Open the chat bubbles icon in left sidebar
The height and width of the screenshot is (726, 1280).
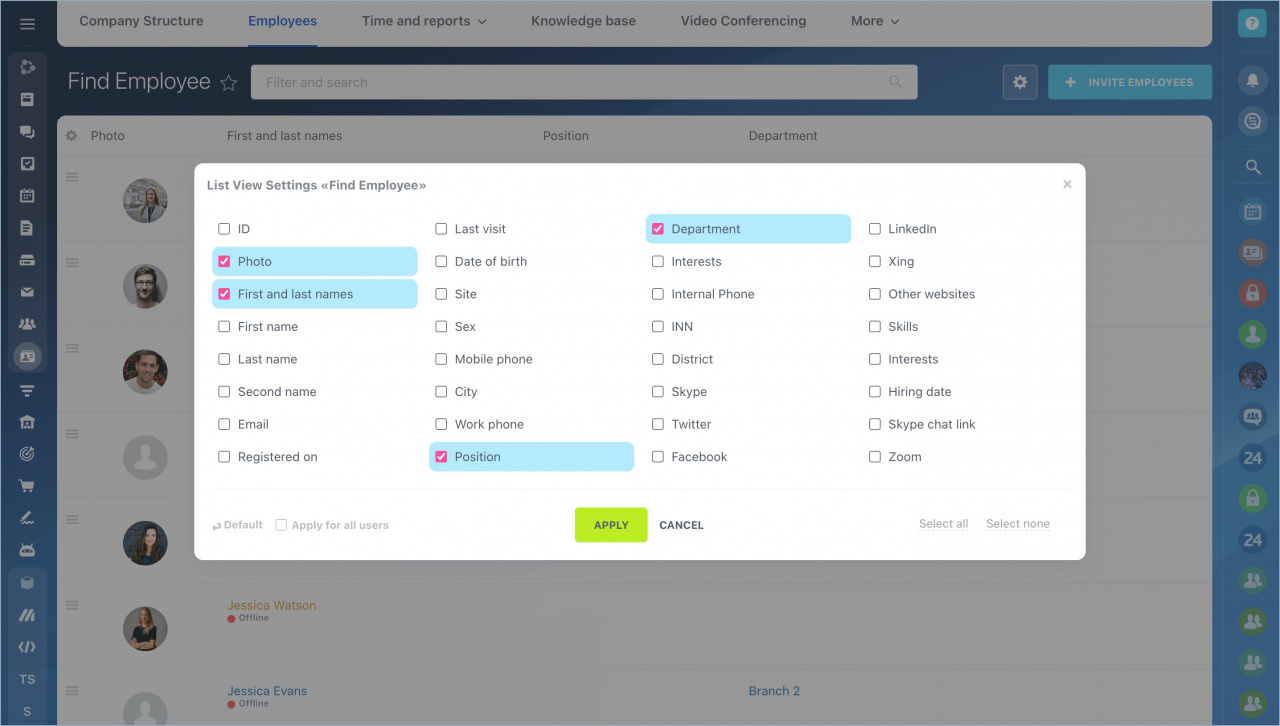(x=27, y=132)
